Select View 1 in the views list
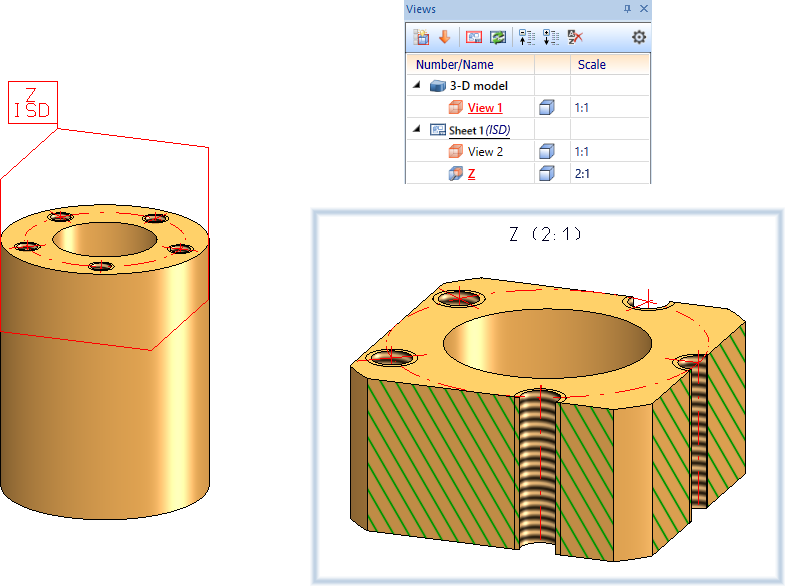This screenshot has width=785, height=586. click(485, 108)
